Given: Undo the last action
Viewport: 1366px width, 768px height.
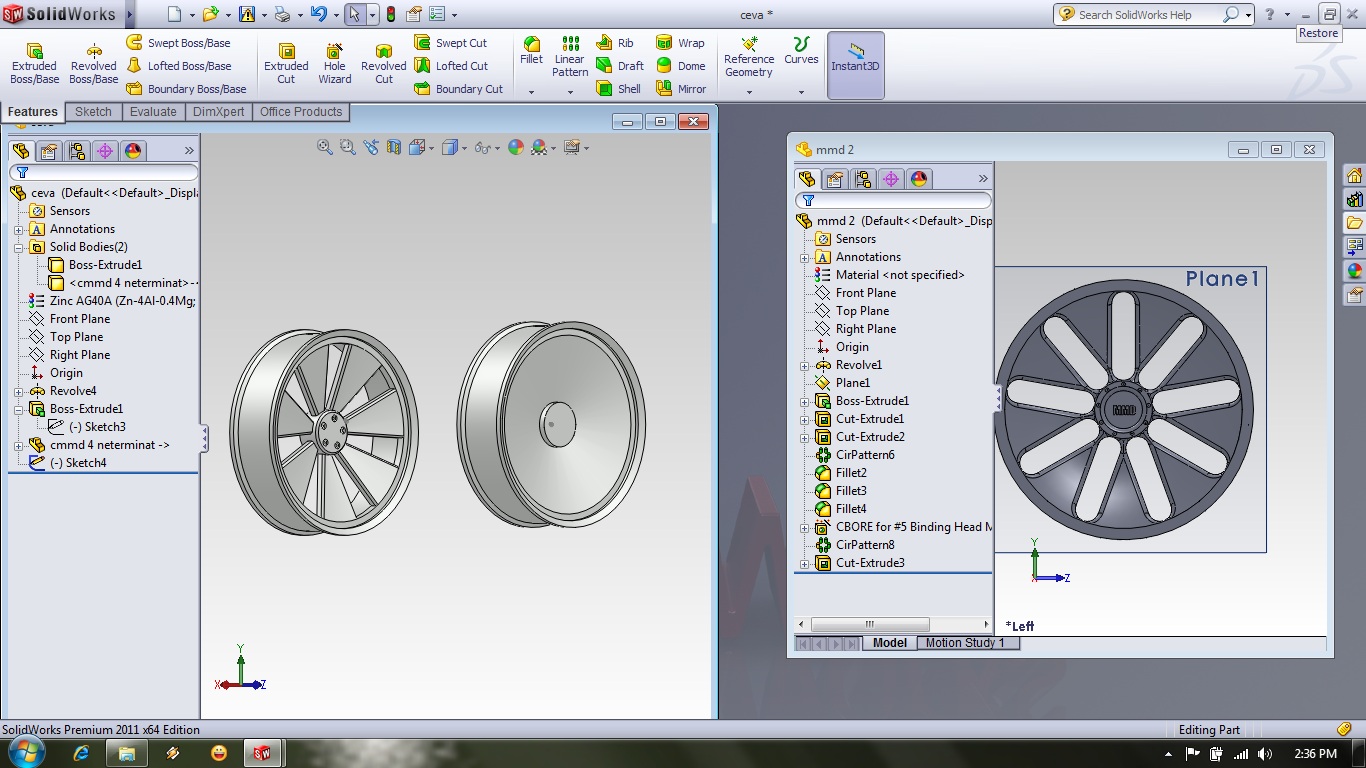Looking at the screenshot, I should pos(318,14).
